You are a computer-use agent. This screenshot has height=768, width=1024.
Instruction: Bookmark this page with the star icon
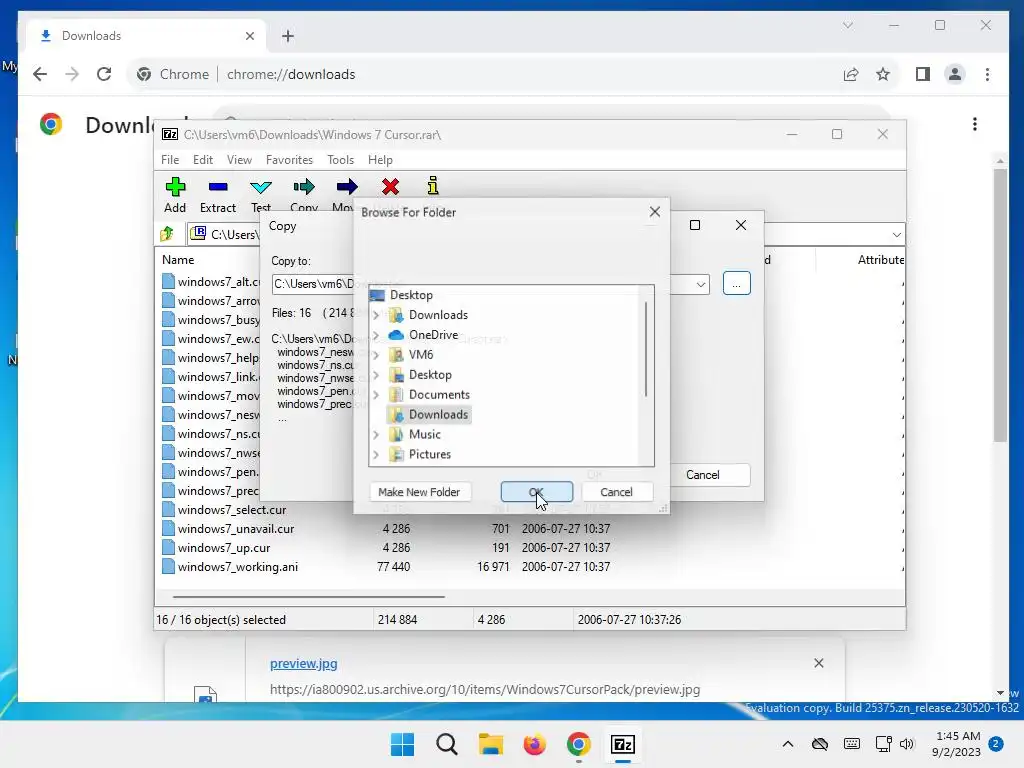tap(883, 74)
